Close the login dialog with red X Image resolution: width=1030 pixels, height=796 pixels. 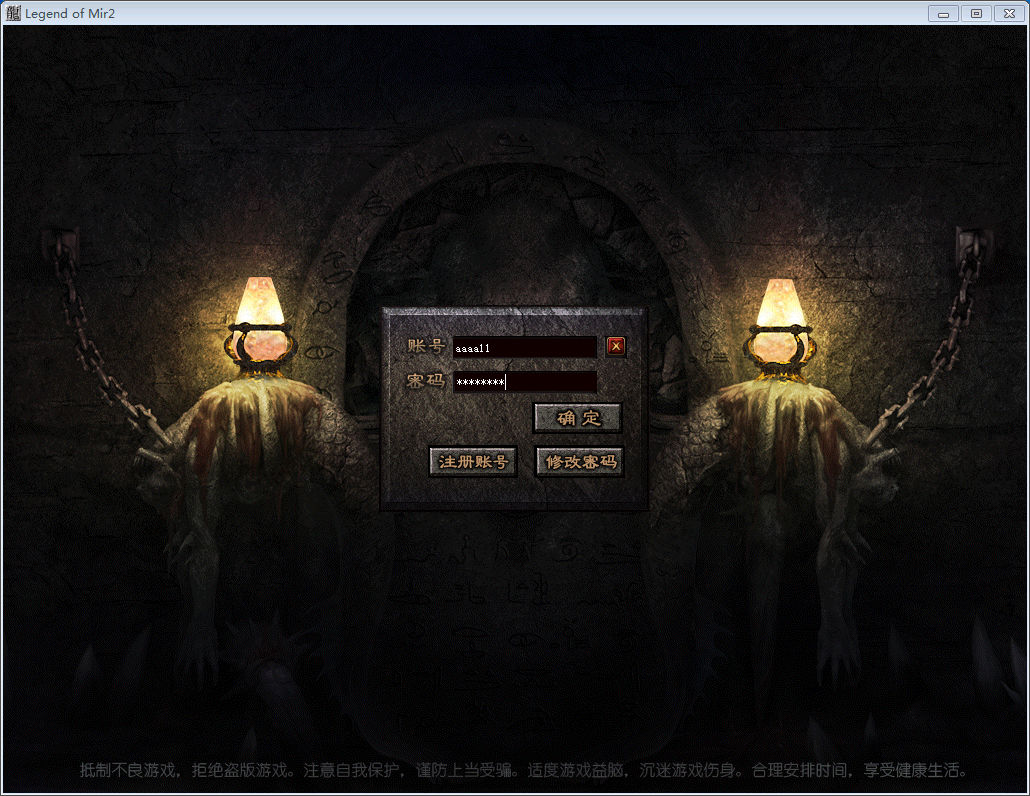(x=616, y=346)
